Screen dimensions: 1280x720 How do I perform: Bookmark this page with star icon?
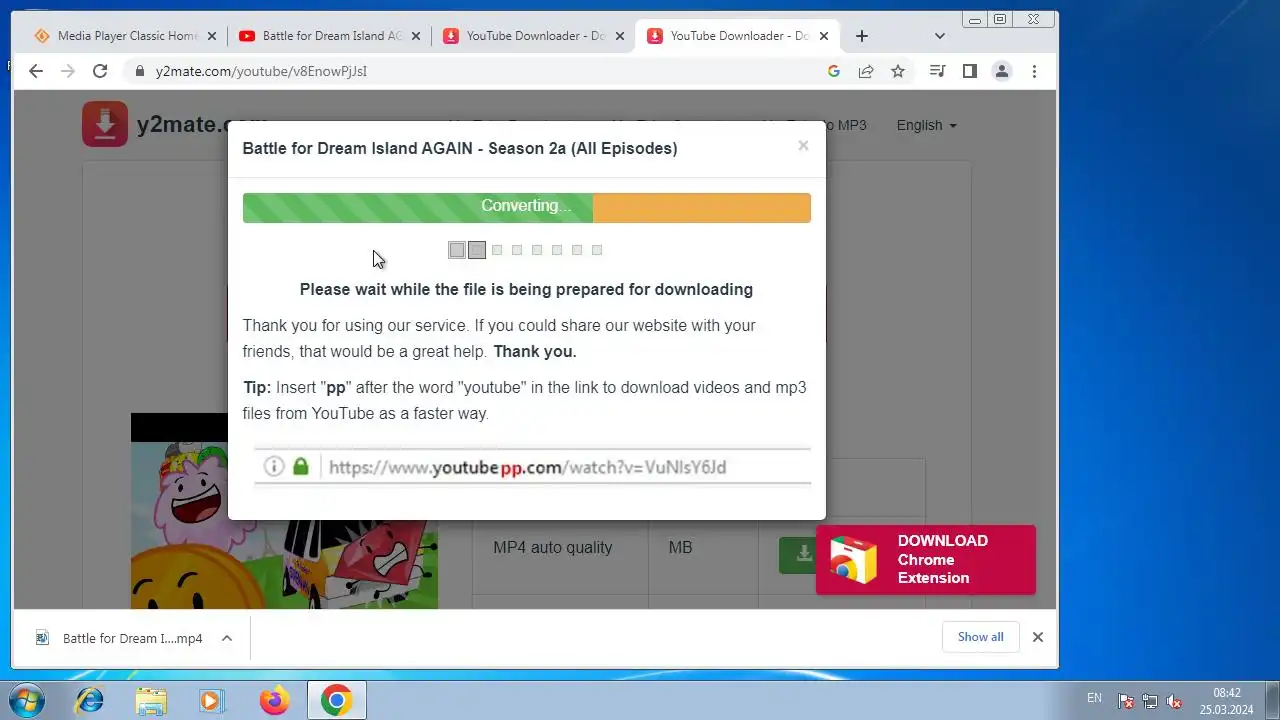(x=898, y=71)
